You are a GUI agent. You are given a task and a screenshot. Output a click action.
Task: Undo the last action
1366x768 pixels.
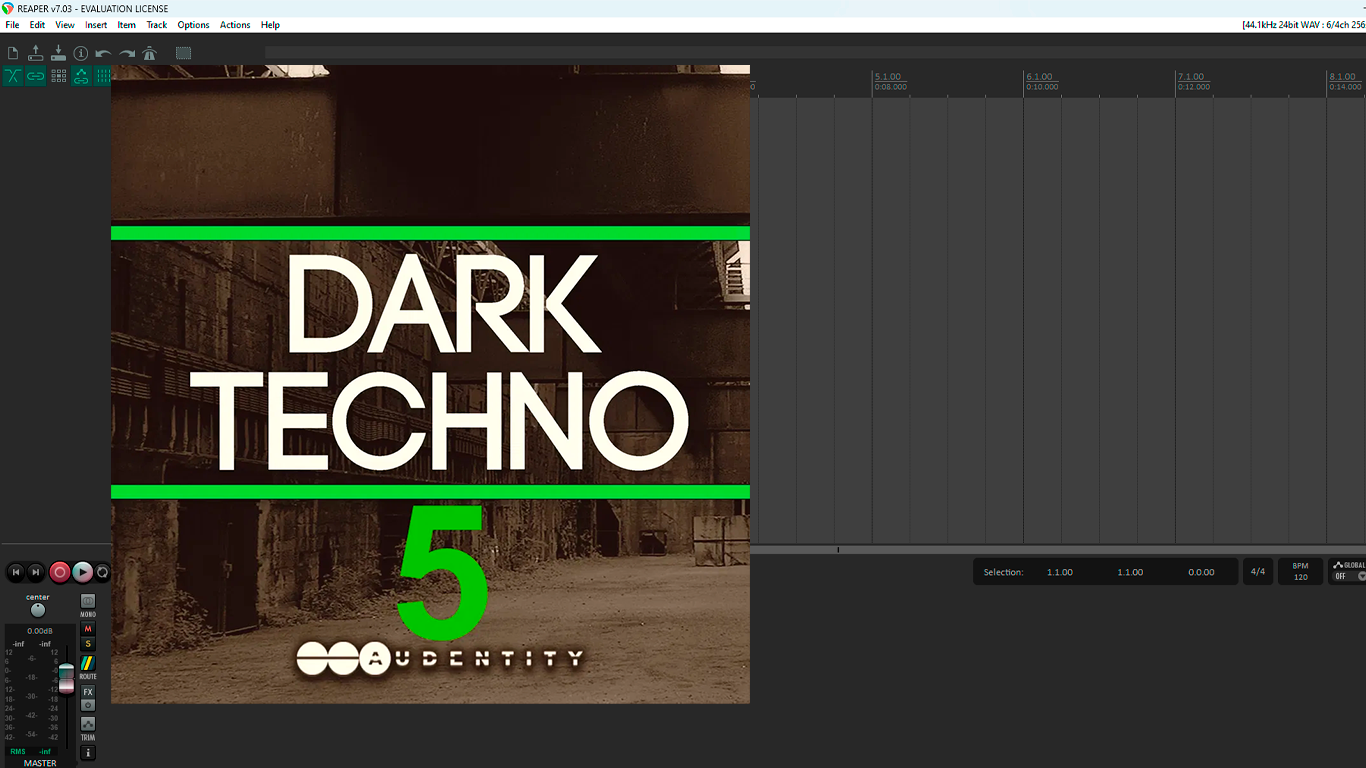click(104, 53)
